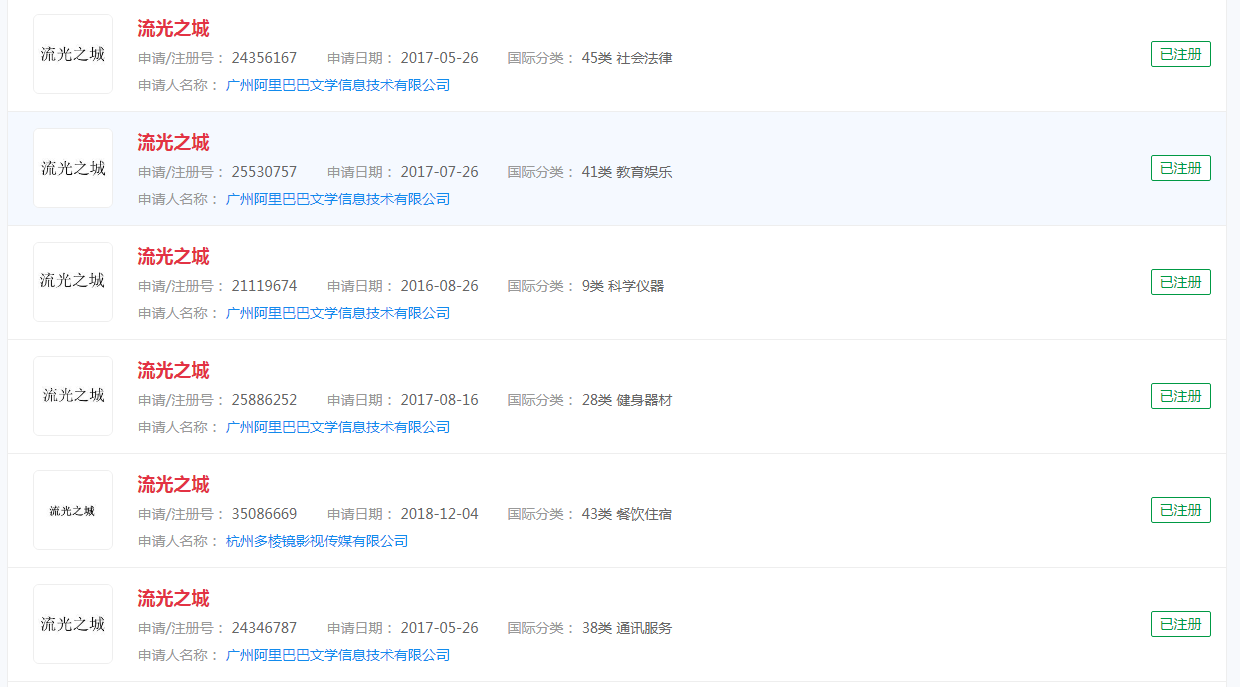Open applicant 广州阿里巴巴文学 in 28类 row

tap(338, 427)
